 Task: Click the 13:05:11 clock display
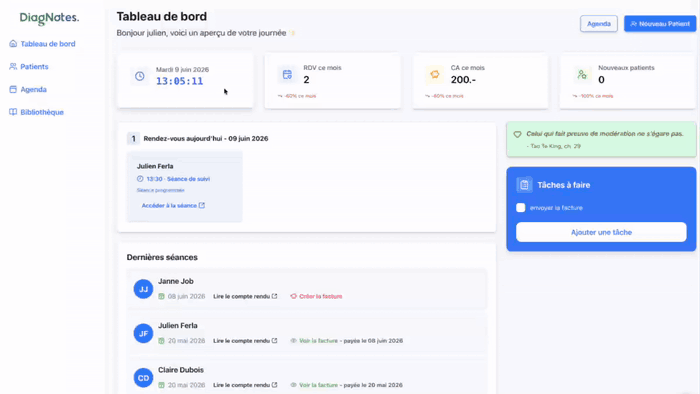179,81
